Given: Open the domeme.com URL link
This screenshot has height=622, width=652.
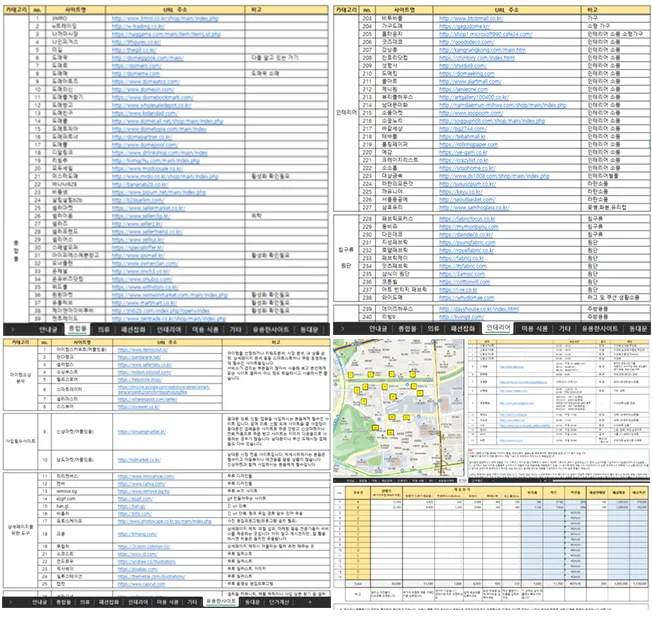Looking at the screenshot, I should coord(133,74).
